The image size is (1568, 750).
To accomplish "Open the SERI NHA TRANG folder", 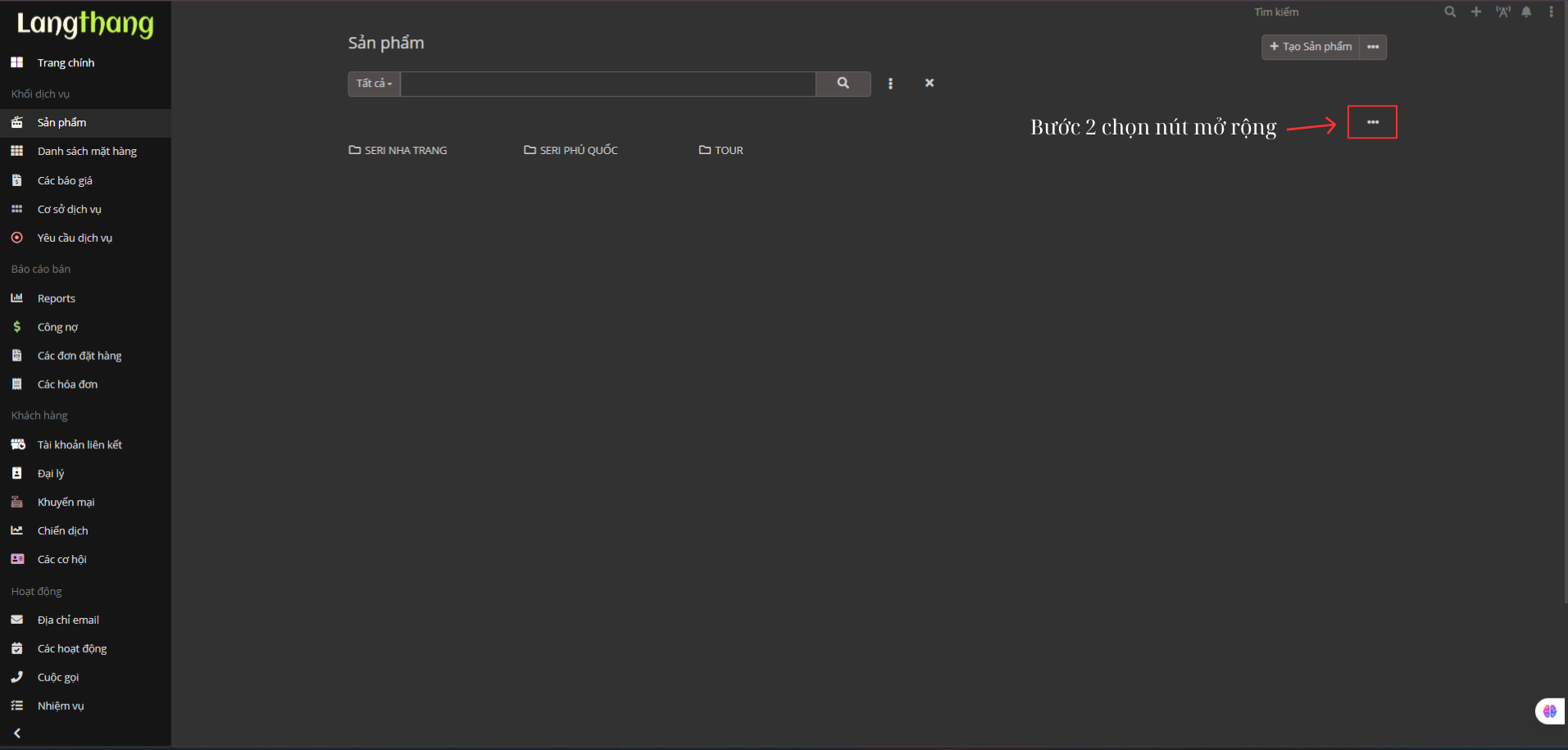I will (398, 150).
